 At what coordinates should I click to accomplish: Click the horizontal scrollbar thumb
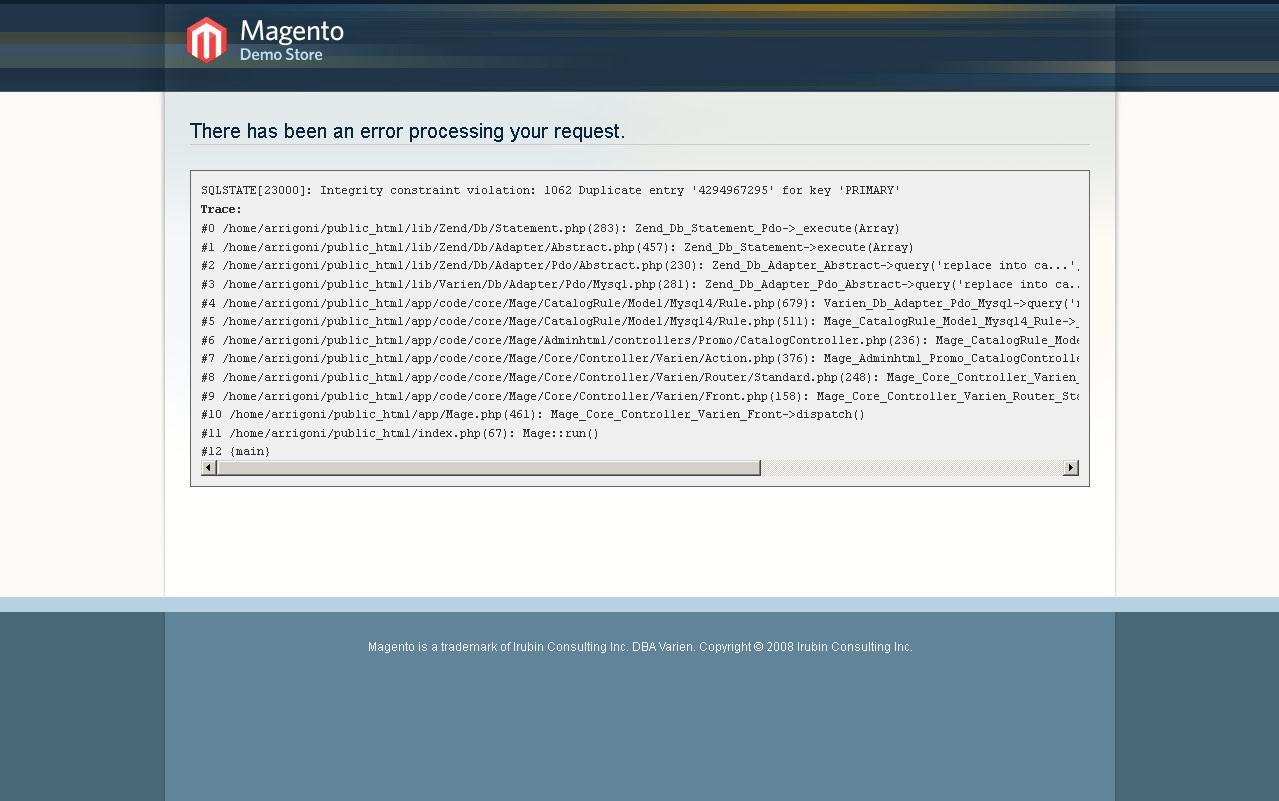488,468
